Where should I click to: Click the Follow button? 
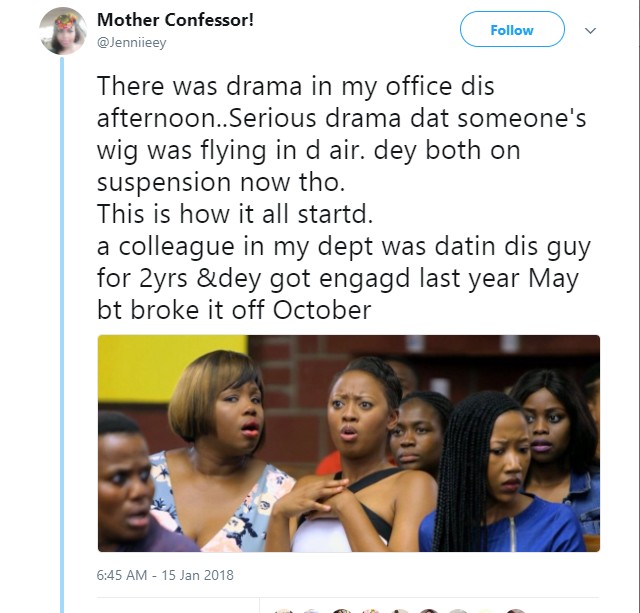point(511,30)
